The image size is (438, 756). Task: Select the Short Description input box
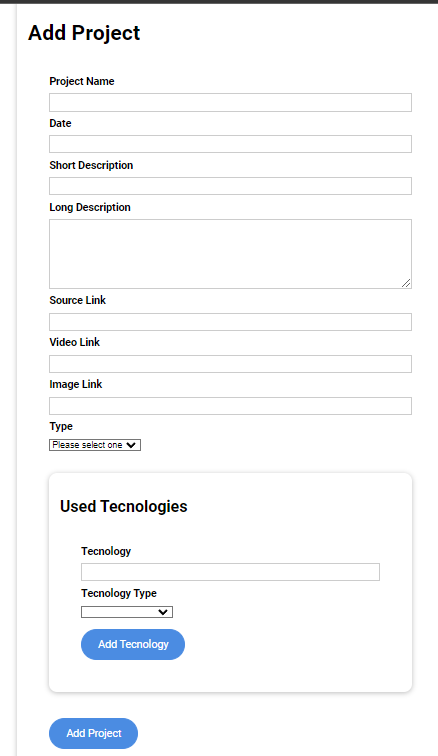point(230,186)
